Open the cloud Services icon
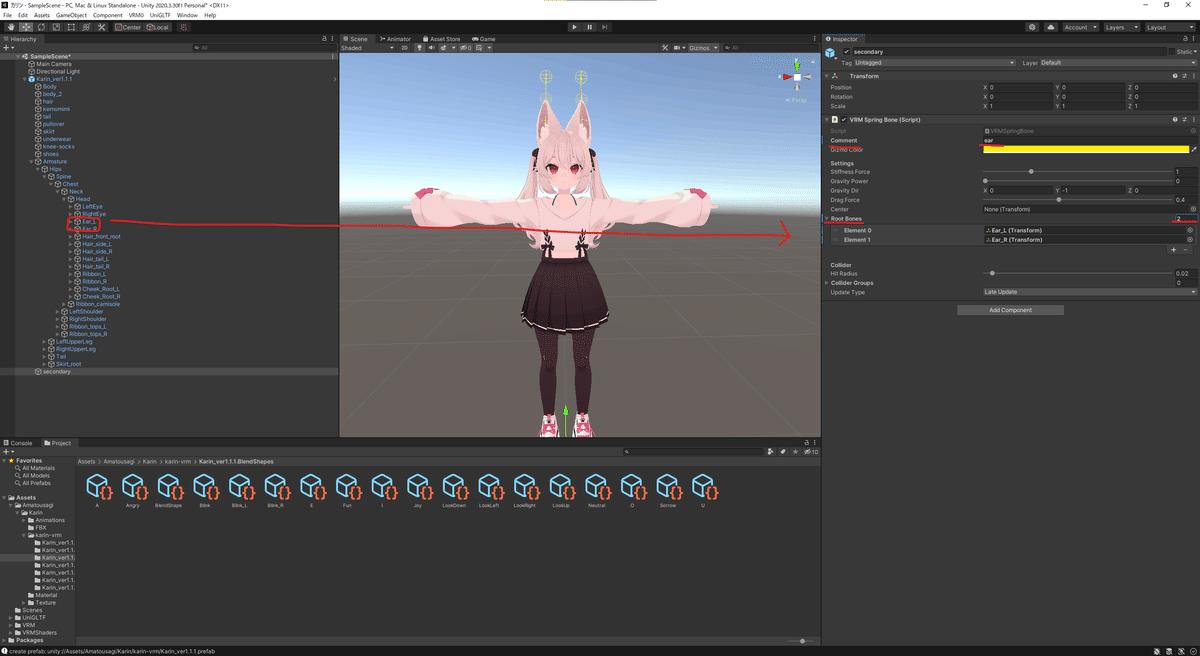1200x656 pixels. click(x=1050, y=27)
